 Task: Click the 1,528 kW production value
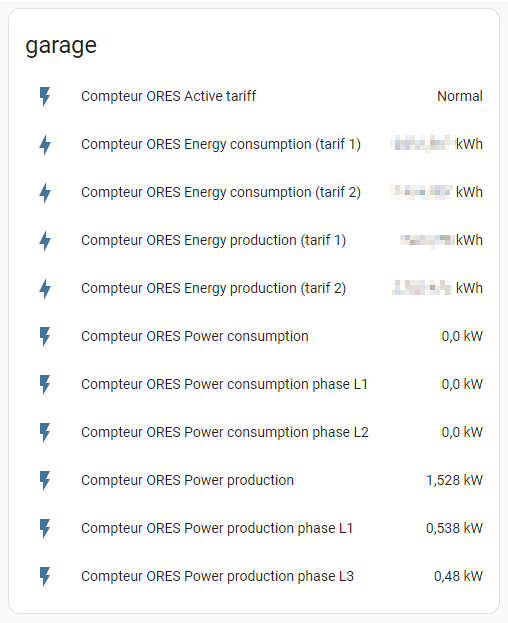click(454, 480)
